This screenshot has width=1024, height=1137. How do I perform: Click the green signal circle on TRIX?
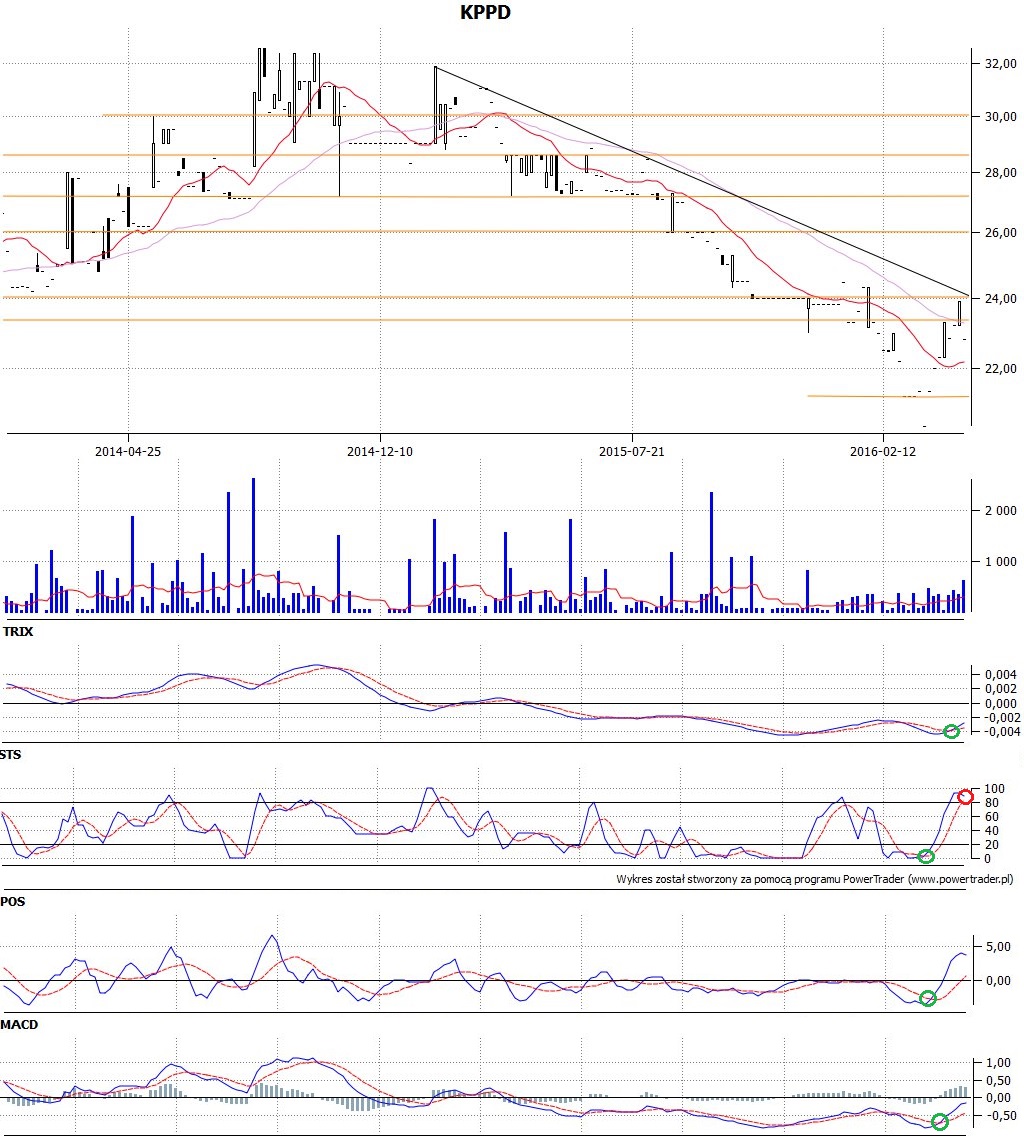click(951, 732)
